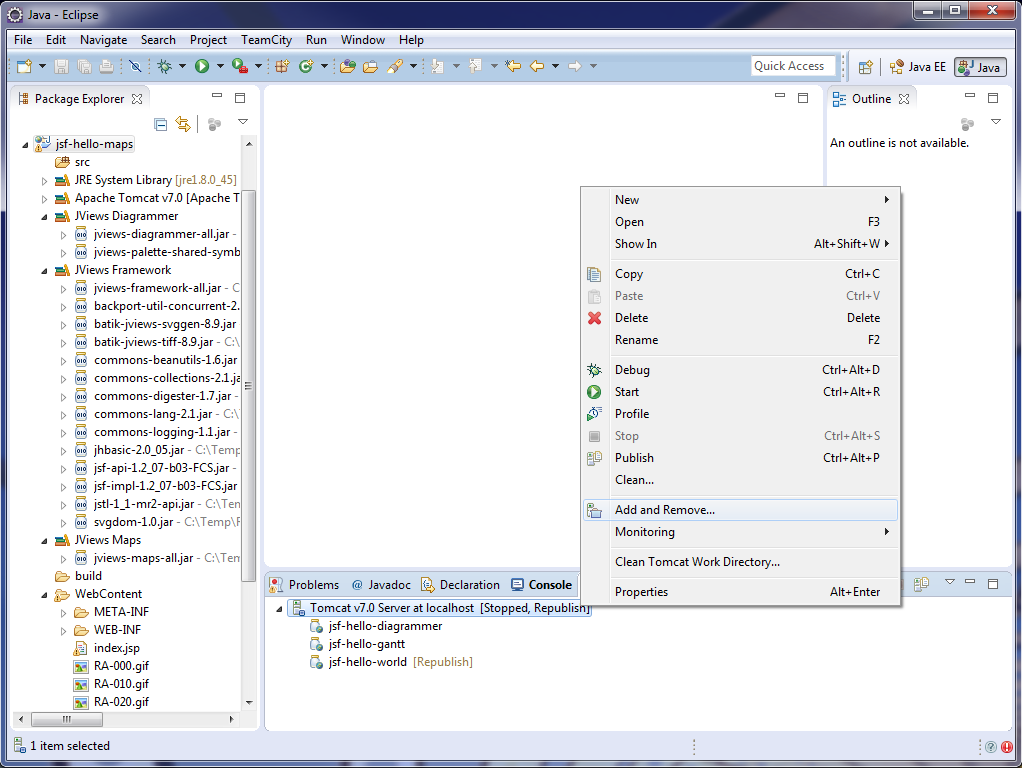Collapse the JViews Framework library node
Viewport: 1022px width, 768px height.
click(x=45, y=271)
